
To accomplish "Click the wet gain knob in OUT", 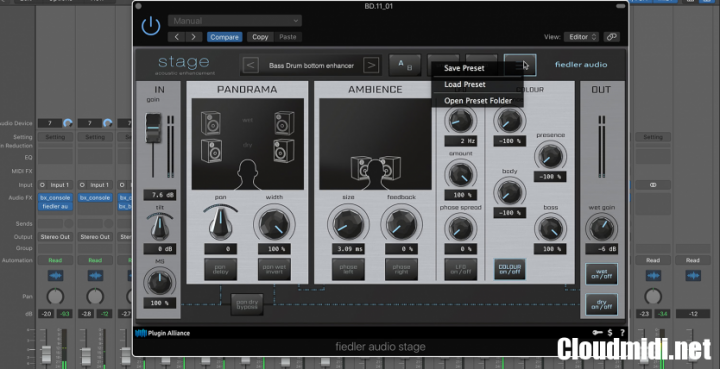I will [x=602, y=228].
